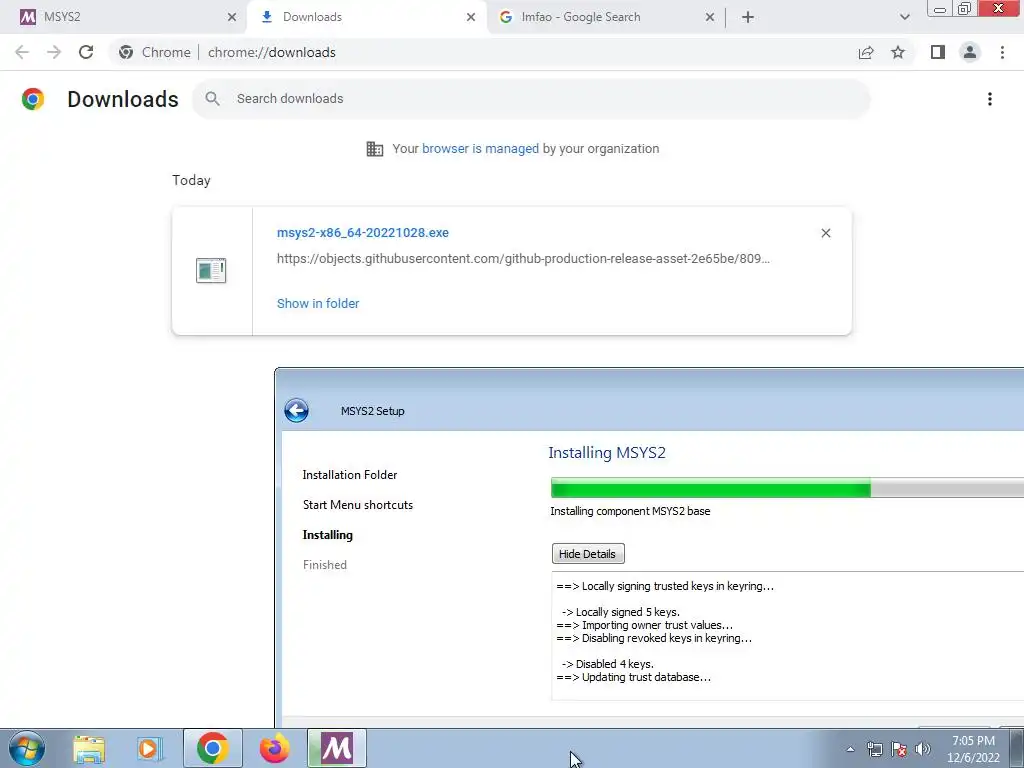Select the Installing step
Screen dimensions: 1024x768
tap(327, 535)
